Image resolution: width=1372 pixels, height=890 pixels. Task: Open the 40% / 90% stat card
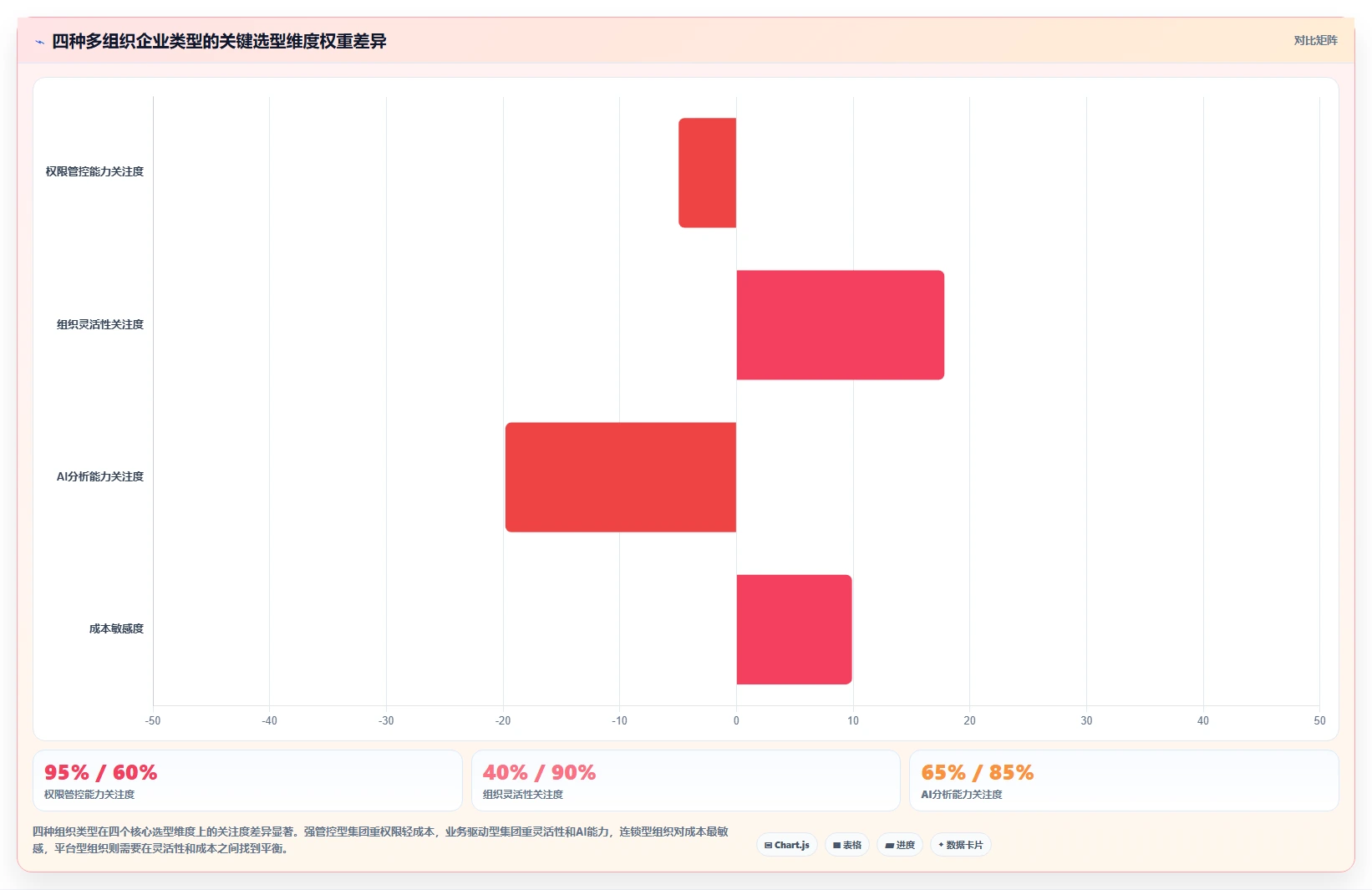[x=686, y=781]
